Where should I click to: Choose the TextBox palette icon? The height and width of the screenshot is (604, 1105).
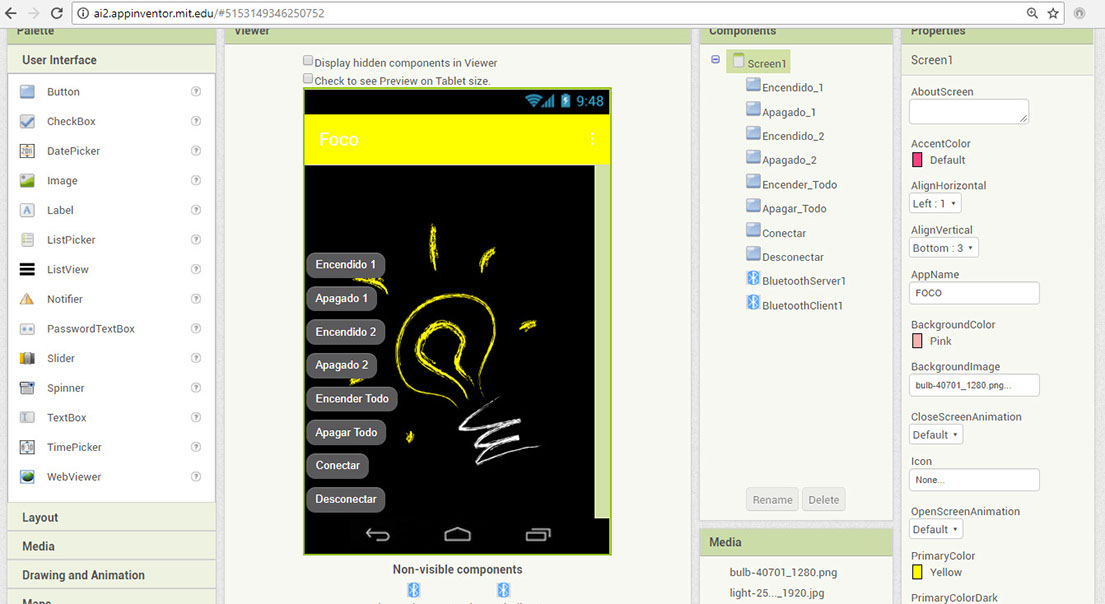pos(27,417)
